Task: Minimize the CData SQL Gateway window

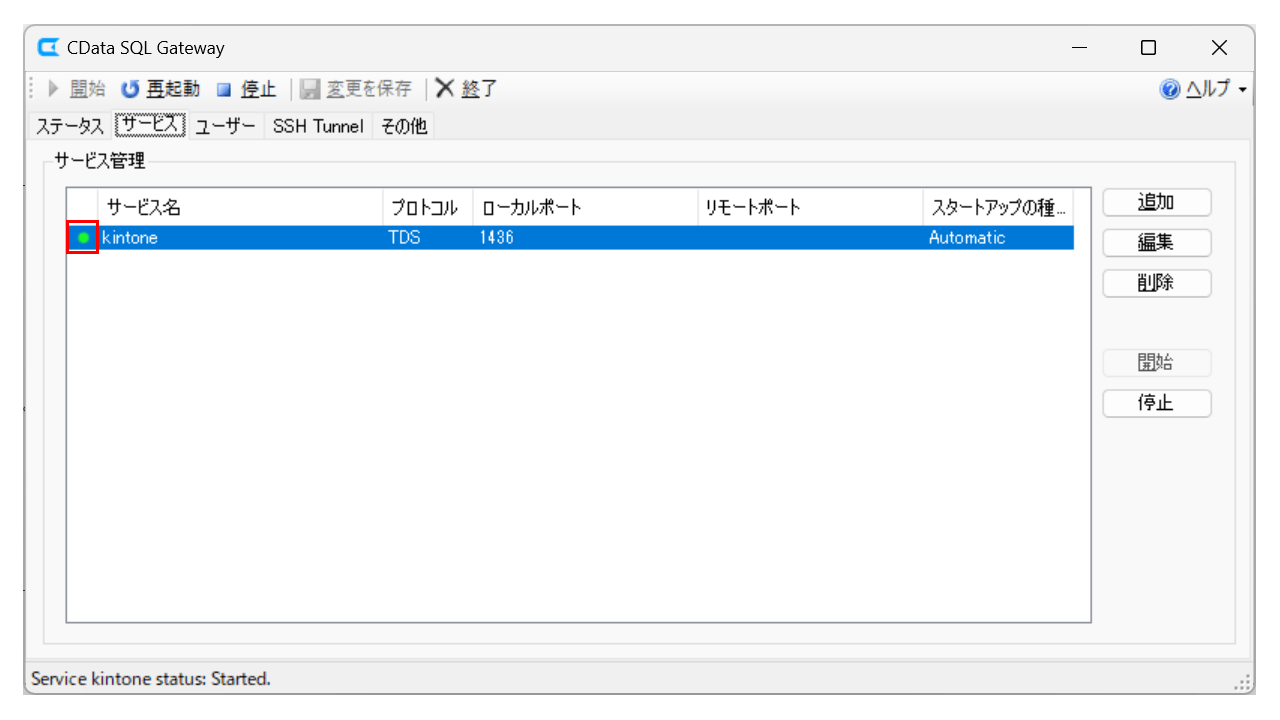Action: 1080,48
